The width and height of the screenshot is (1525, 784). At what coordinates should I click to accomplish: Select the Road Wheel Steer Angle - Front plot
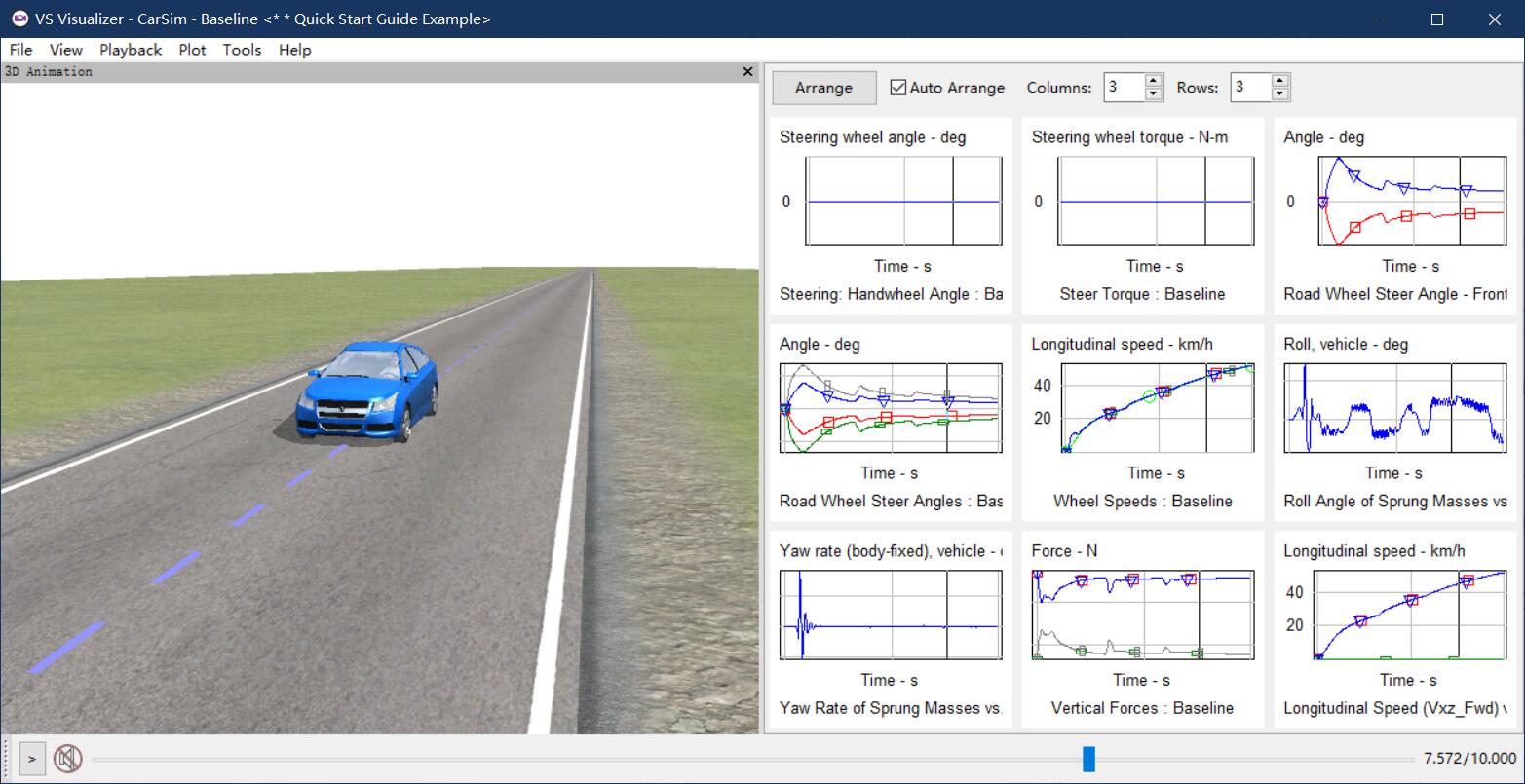coord(1395,215)
